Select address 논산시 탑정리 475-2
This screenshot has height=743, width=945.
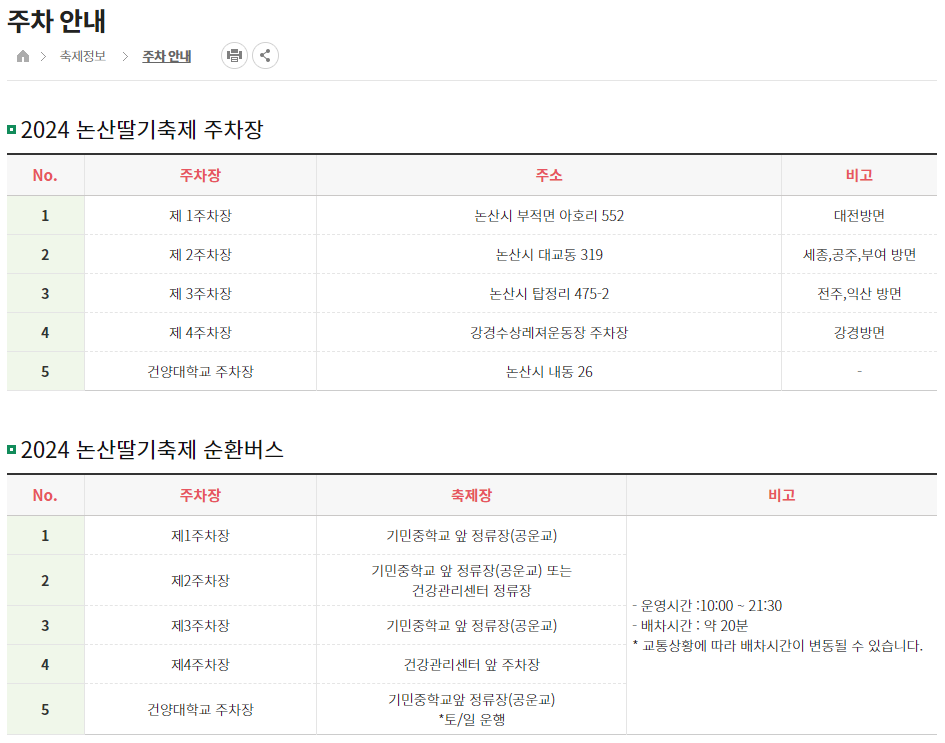[548, 294]
